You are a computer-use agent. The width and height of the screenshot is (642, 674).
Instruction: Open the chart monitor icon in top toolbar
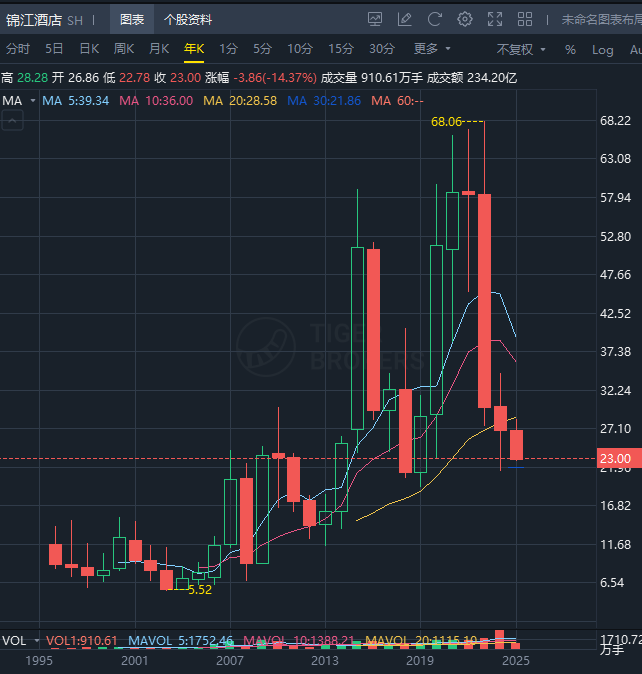point(375,19)
